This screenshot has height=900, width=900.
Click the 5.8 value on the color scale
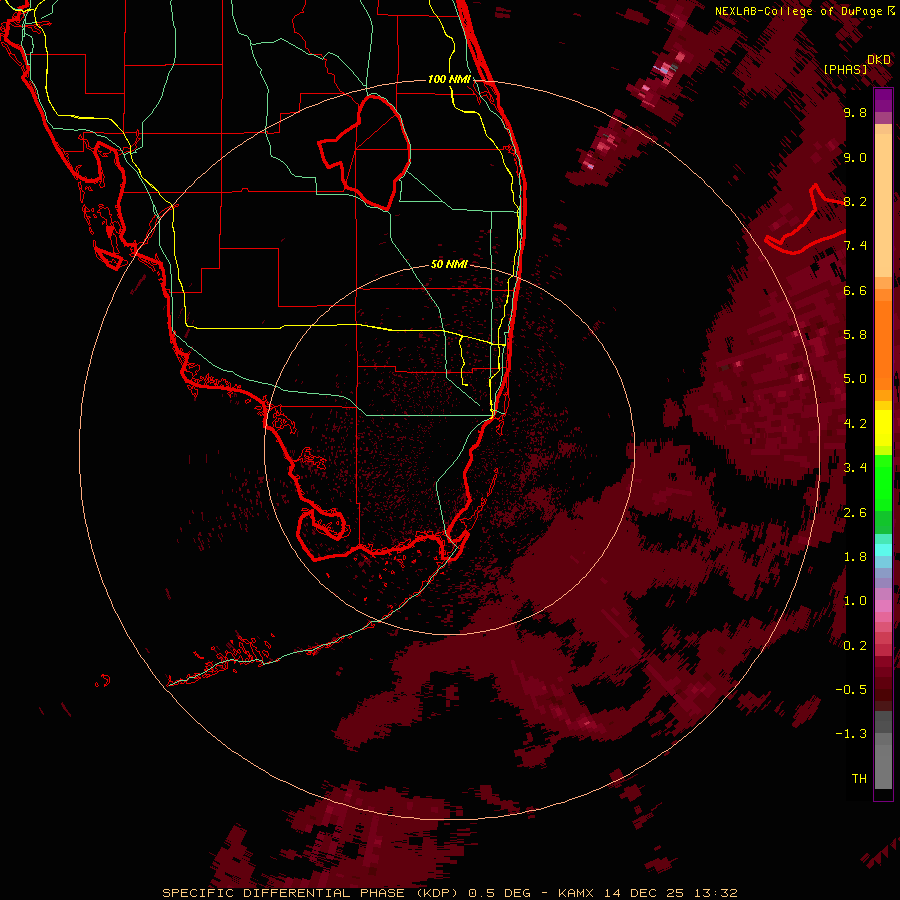click(855, 335)
